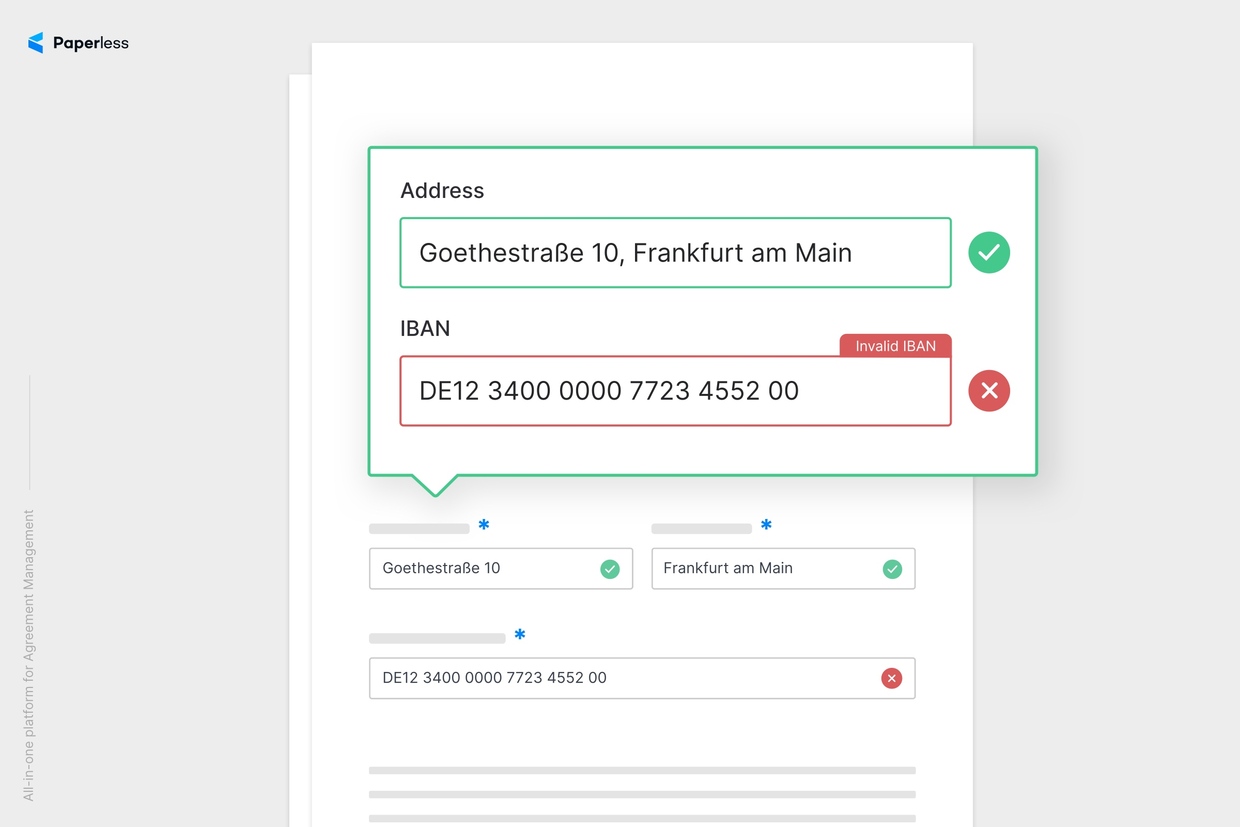Click green checkmark in Goethestraße 10 field
Screen dimensions: 1240x827
609,569
